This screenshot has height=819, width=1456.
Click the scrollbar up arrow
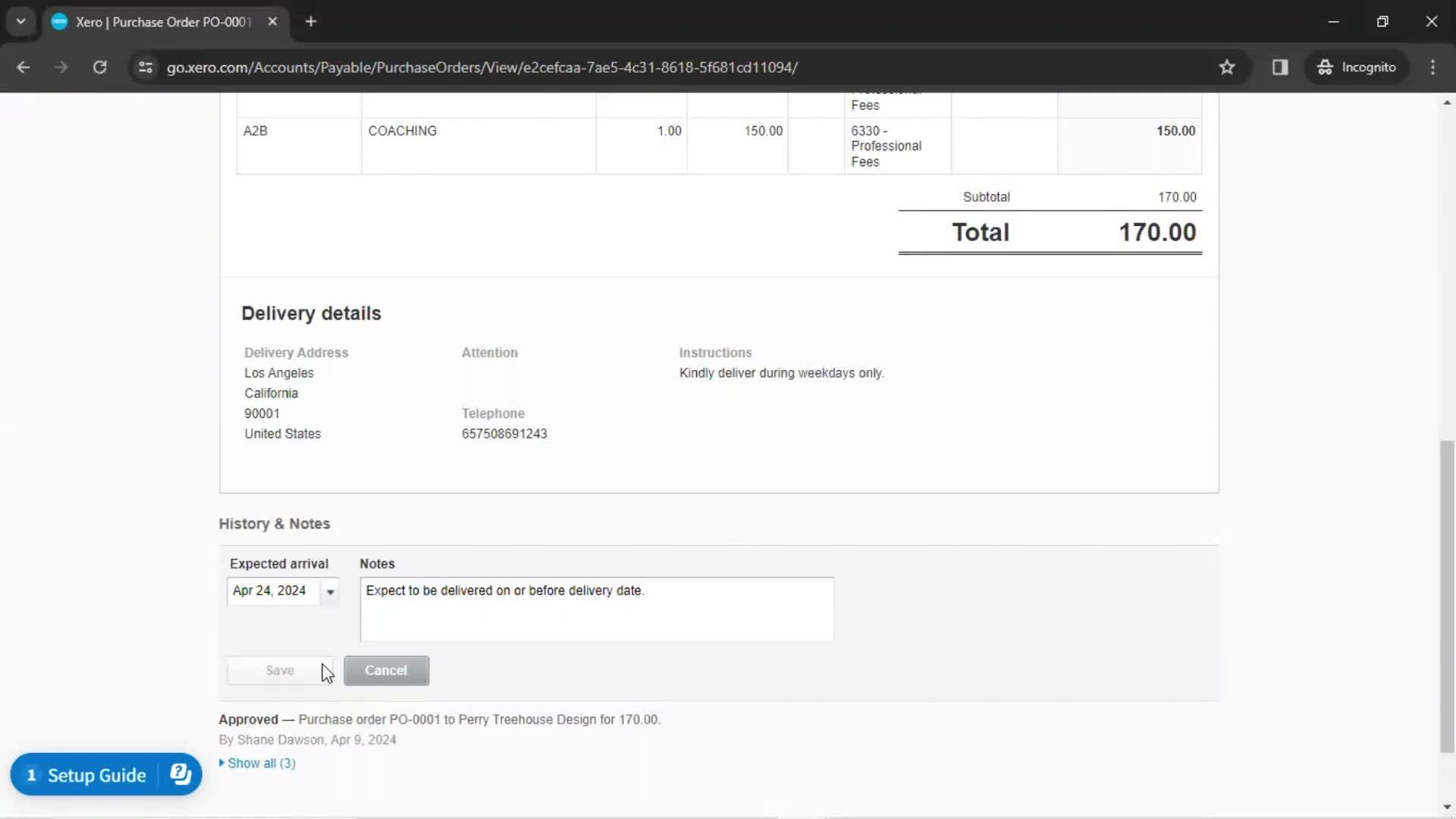click(1447, 102)
